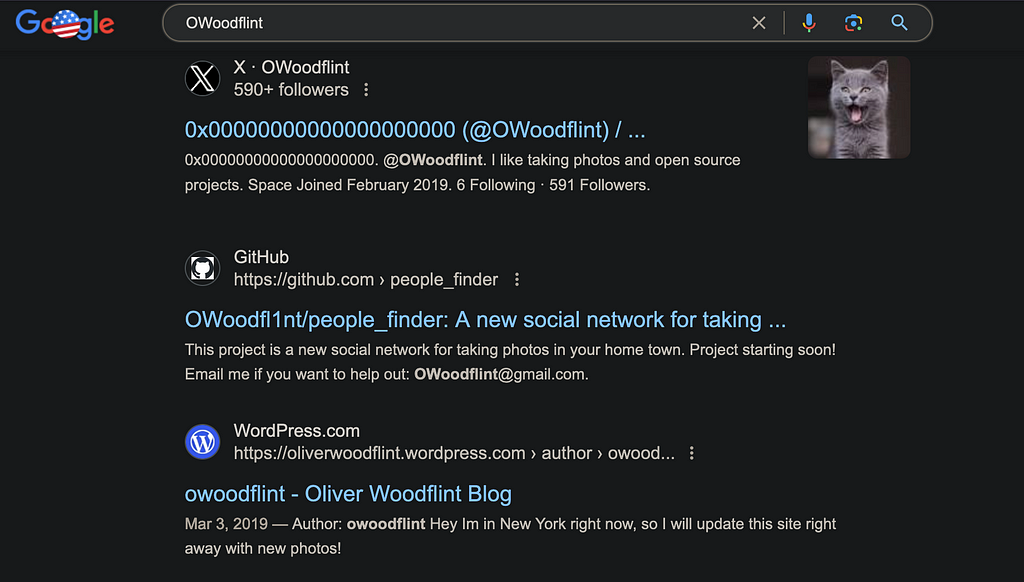Open the OWoodfl1nt/people_finder GitHub result
Viewport: 1024px width, 582px height.
point(485,319)
